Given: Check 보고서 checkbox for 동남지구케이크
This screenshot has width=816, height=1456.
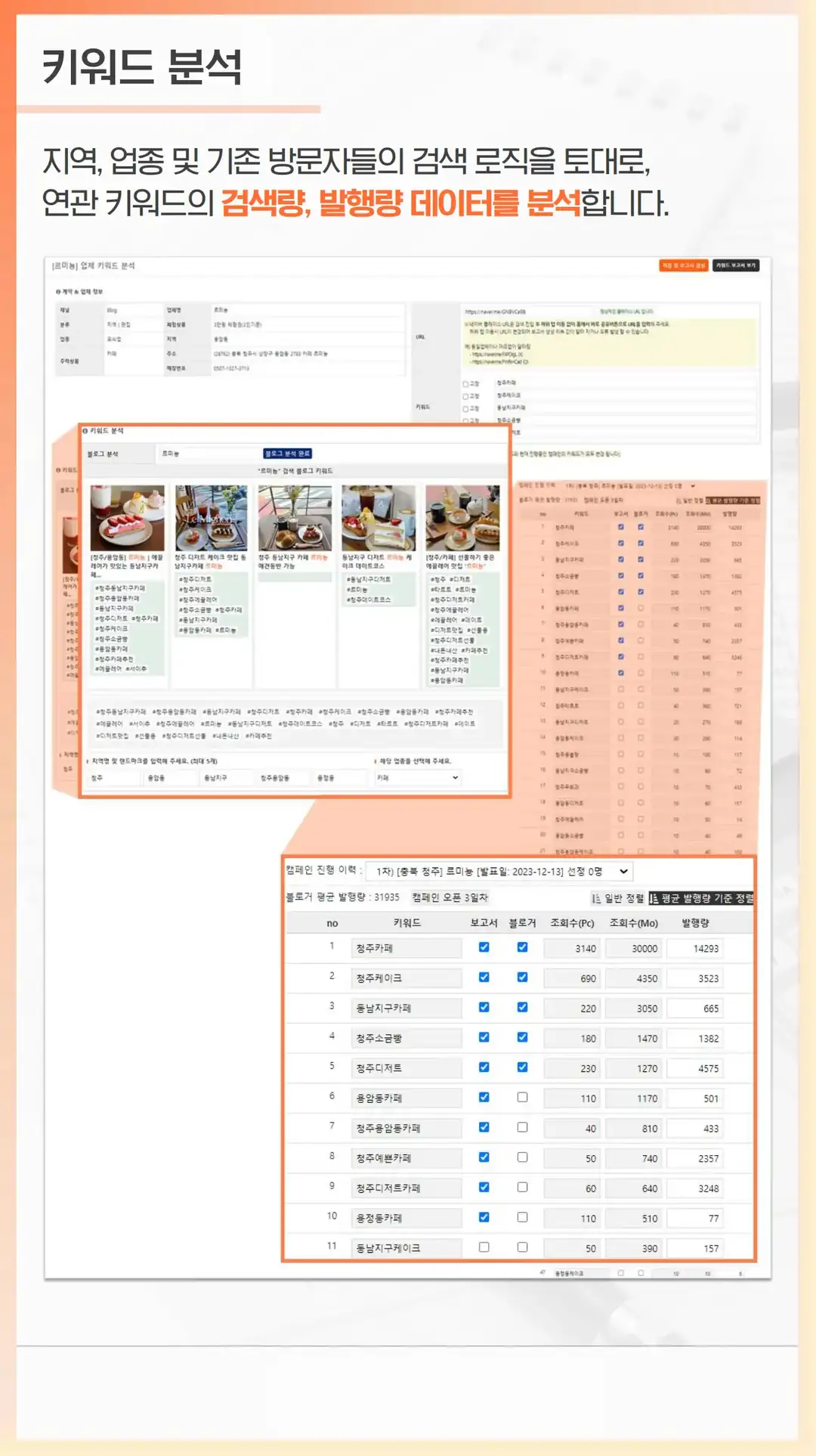Looking at the screenshot, I should pyautogui.click(x=484, y=1247).
